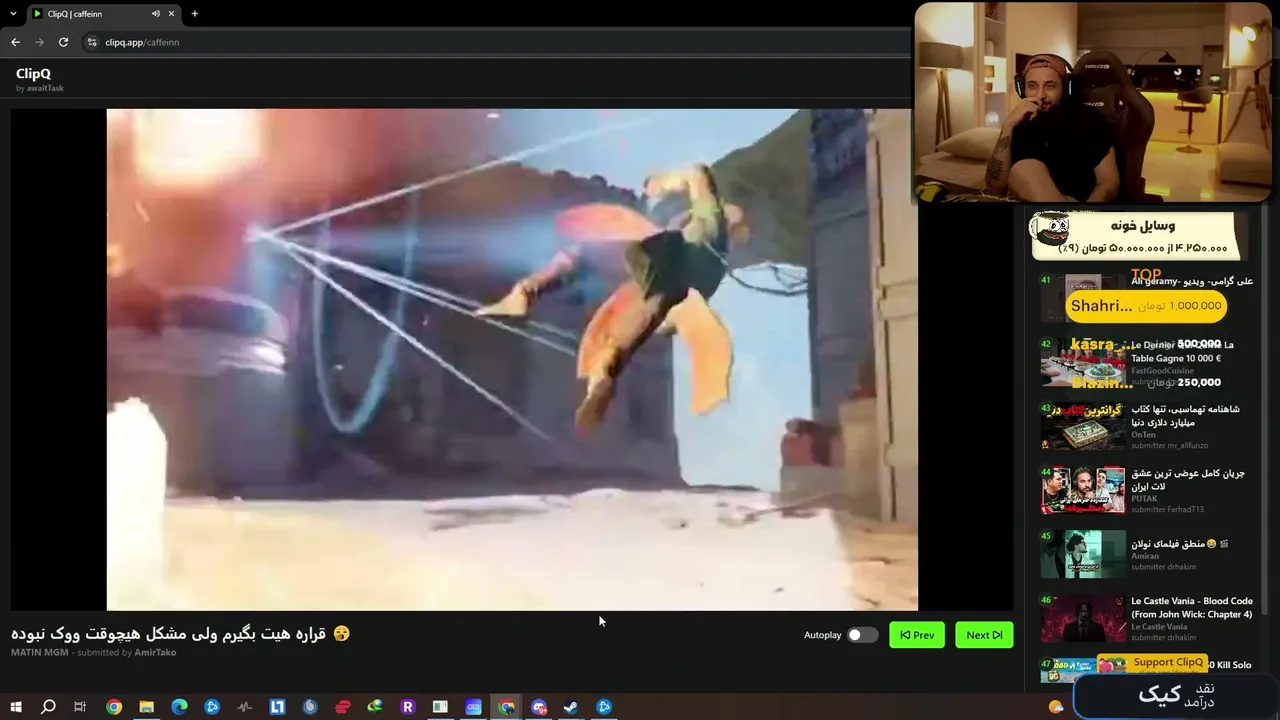The width and height of the screenshot is (1280, 720).
Task: Skip to next clip with Next button
Action: tap(984, 635)
